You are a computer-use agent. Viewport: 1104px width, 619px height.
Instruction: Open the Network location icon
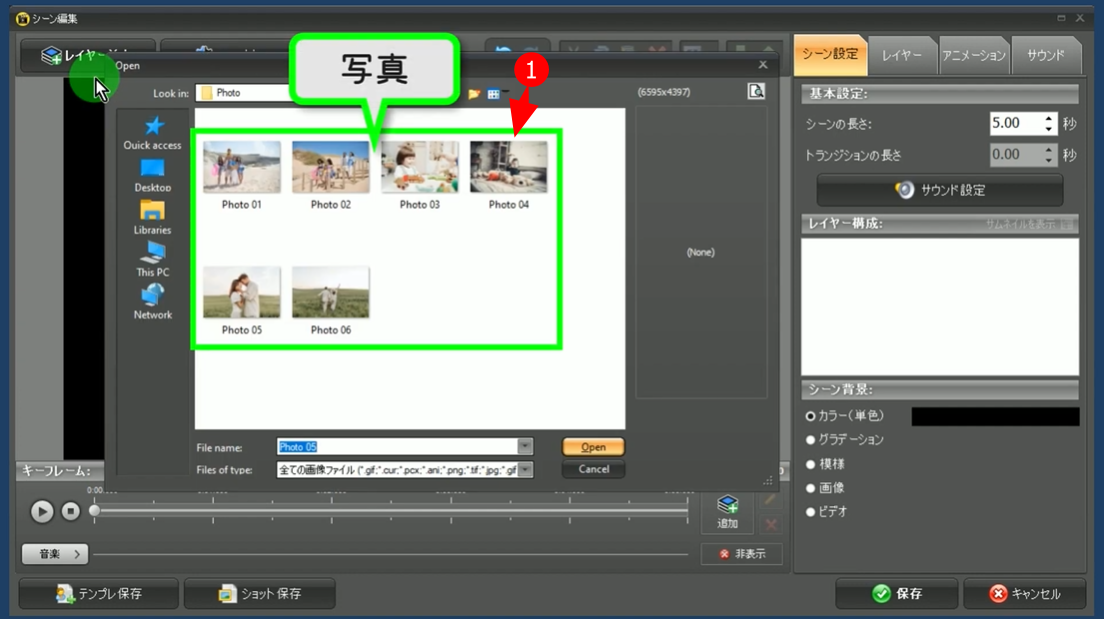point(152,296)
